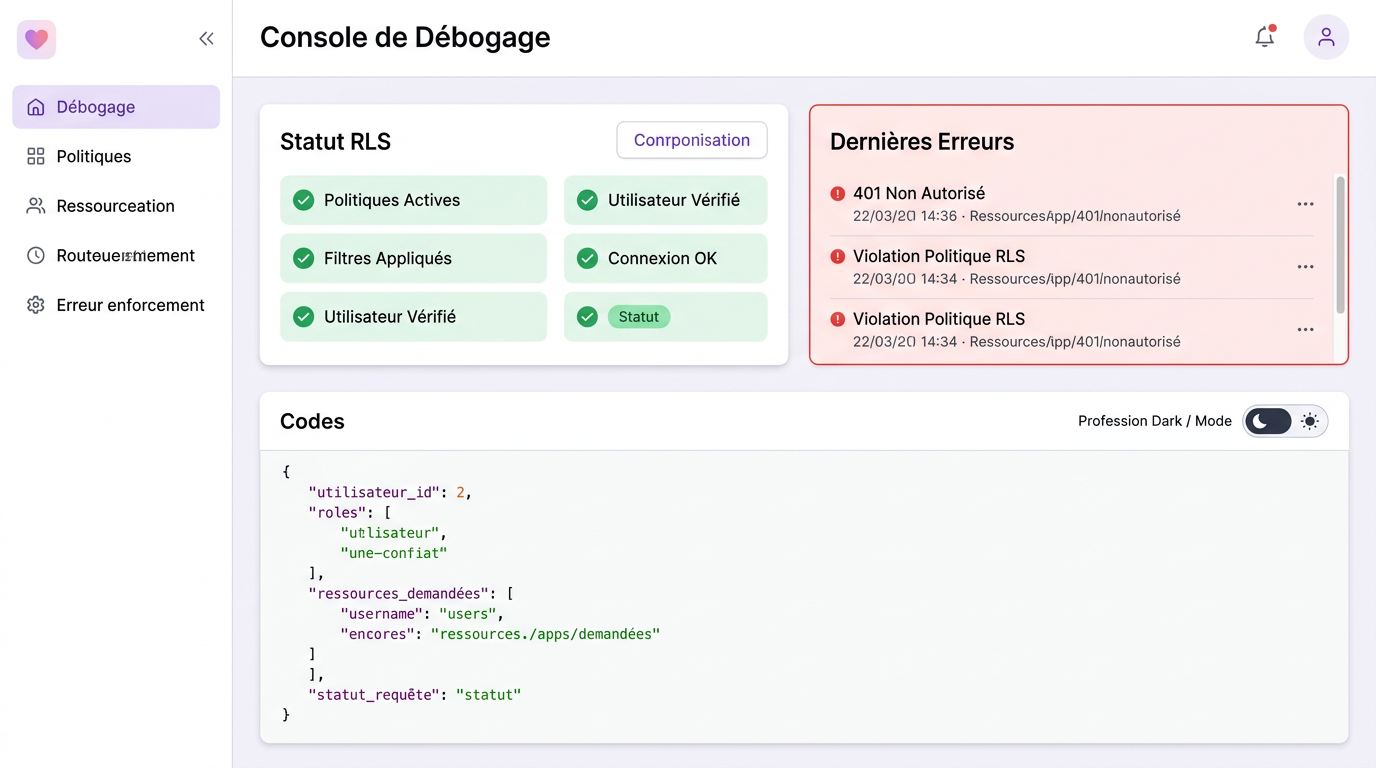The width and height of the screenshot is (1376, 768).
Task: Click the Console de Débogage title
Action: tap(405, 37)
